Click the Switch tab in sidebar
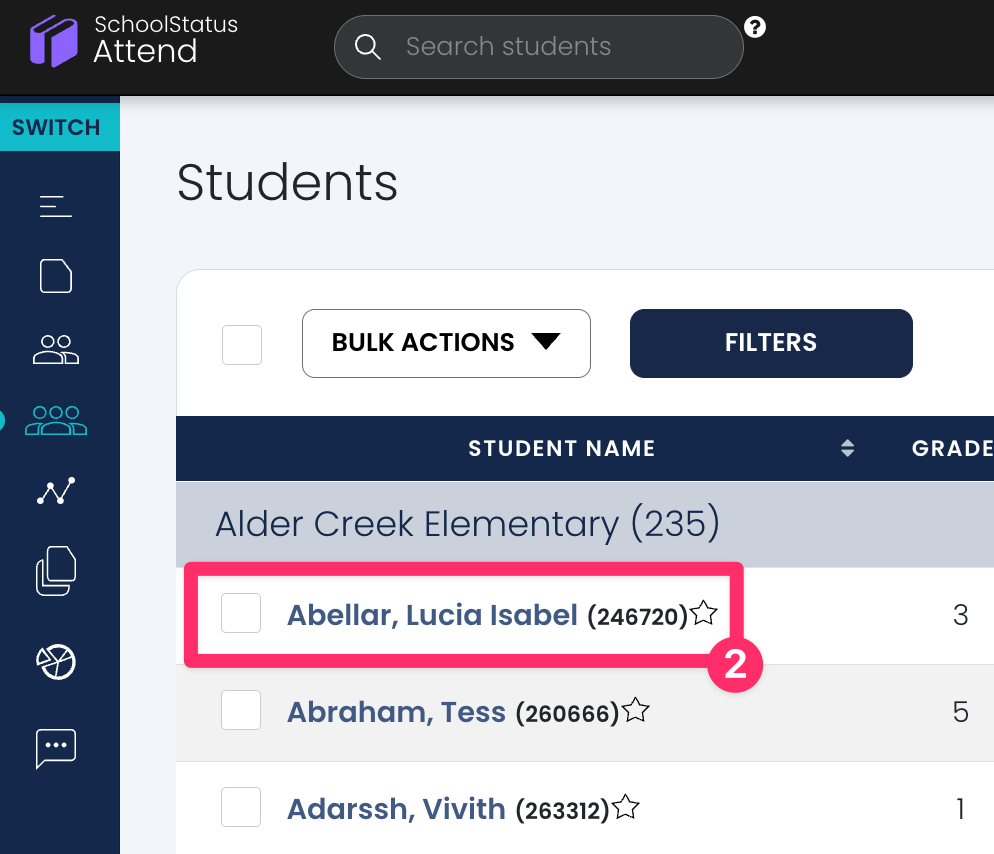 (57, 128)
